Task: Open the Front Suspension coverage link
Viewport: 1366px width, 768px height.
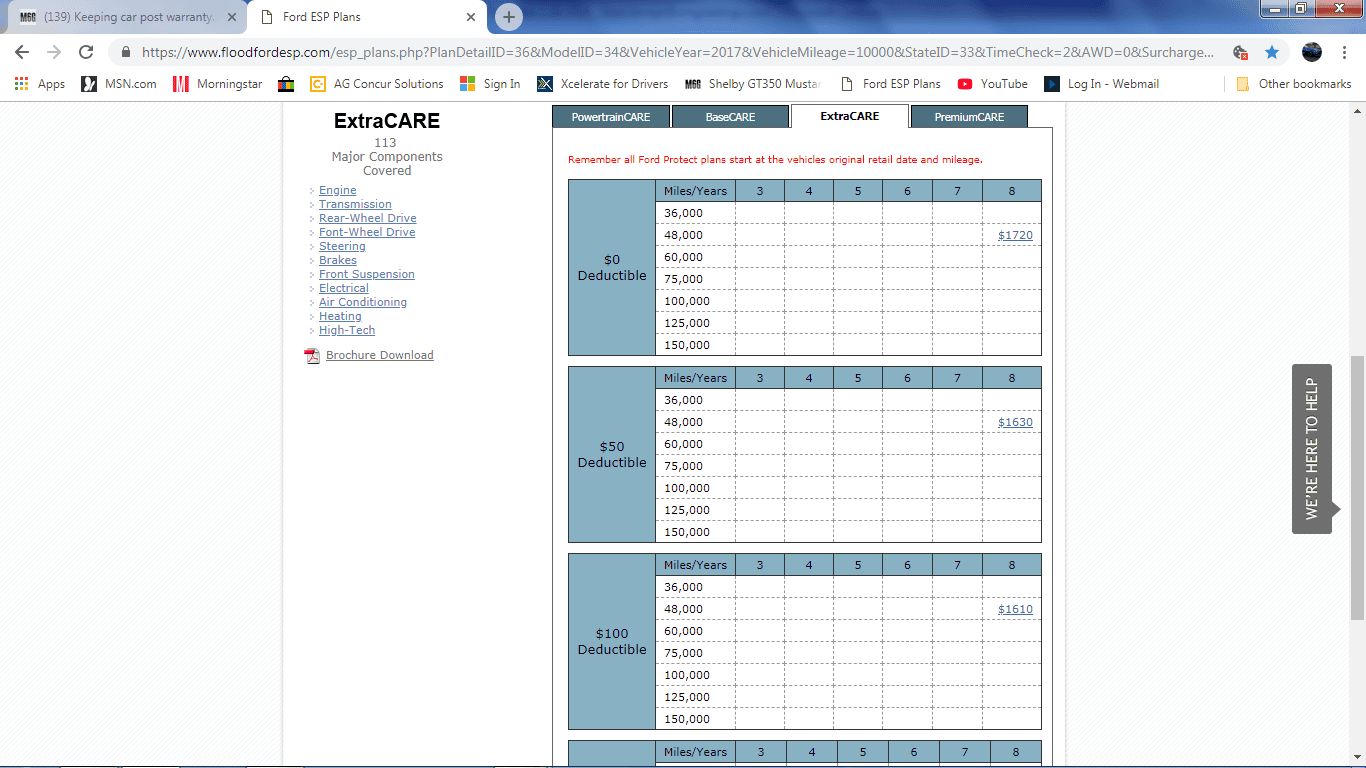Action: click(x=367, y=274)
